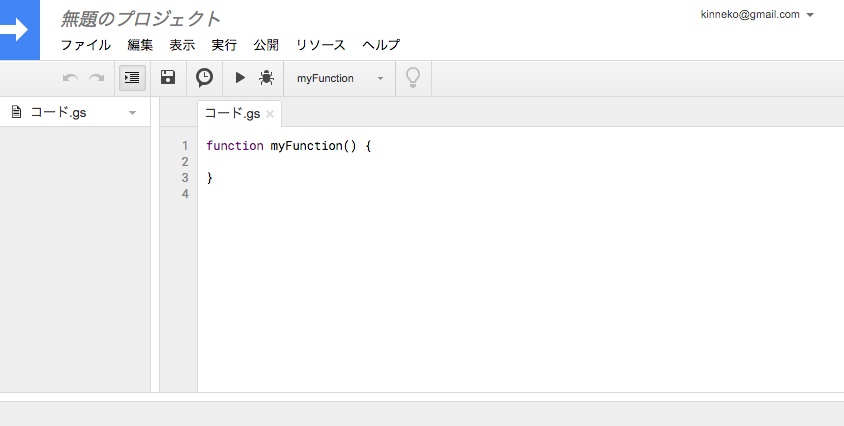This screenshot has height=426, width=844.
Task: Toggle the indent formatting button
Action: click(x=132, y=78)
